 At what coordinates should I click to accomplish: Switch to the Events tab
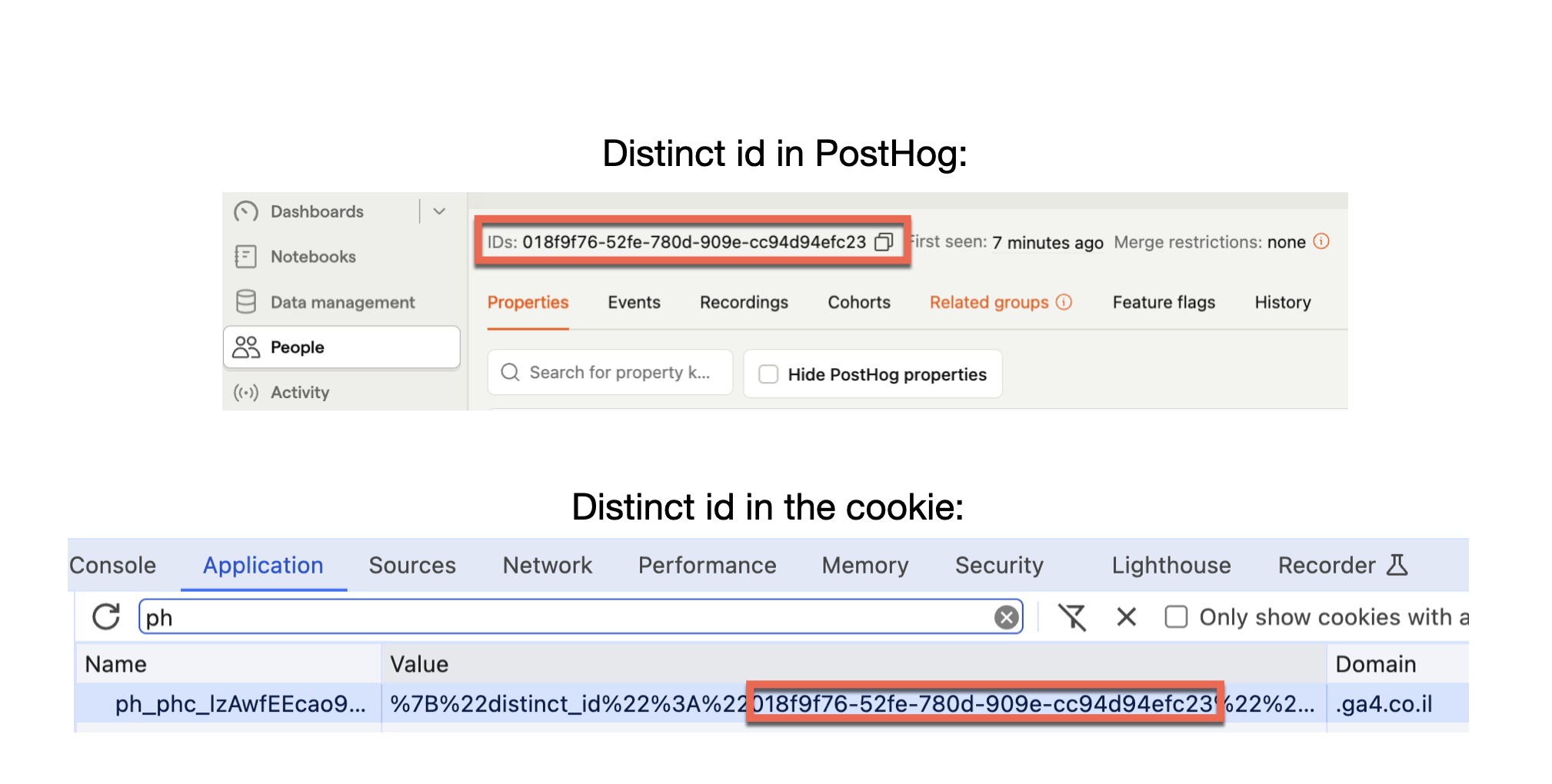(634, 303)
